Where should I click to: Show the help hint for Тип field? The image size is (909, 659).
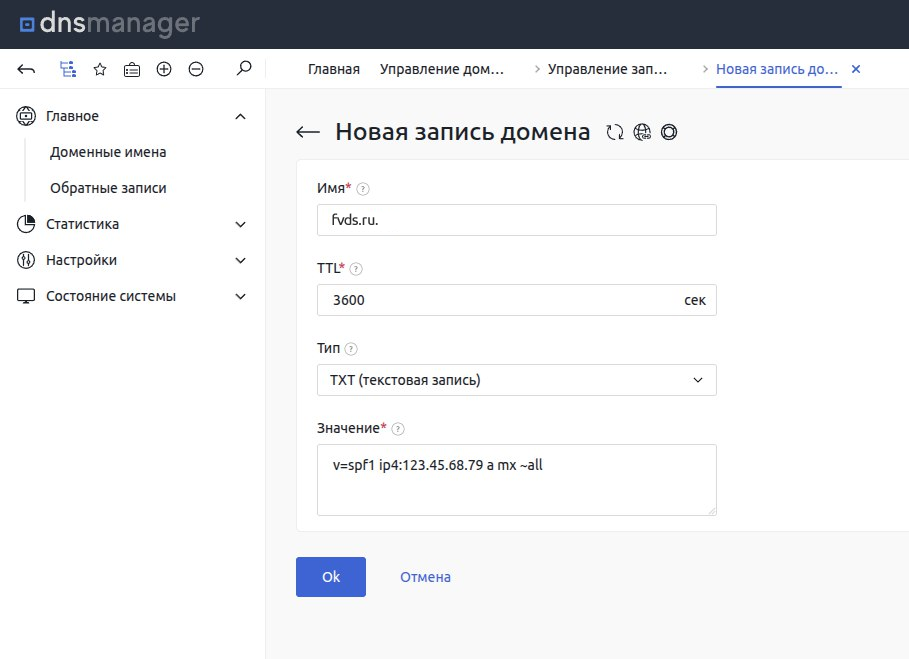click(351, 349)
